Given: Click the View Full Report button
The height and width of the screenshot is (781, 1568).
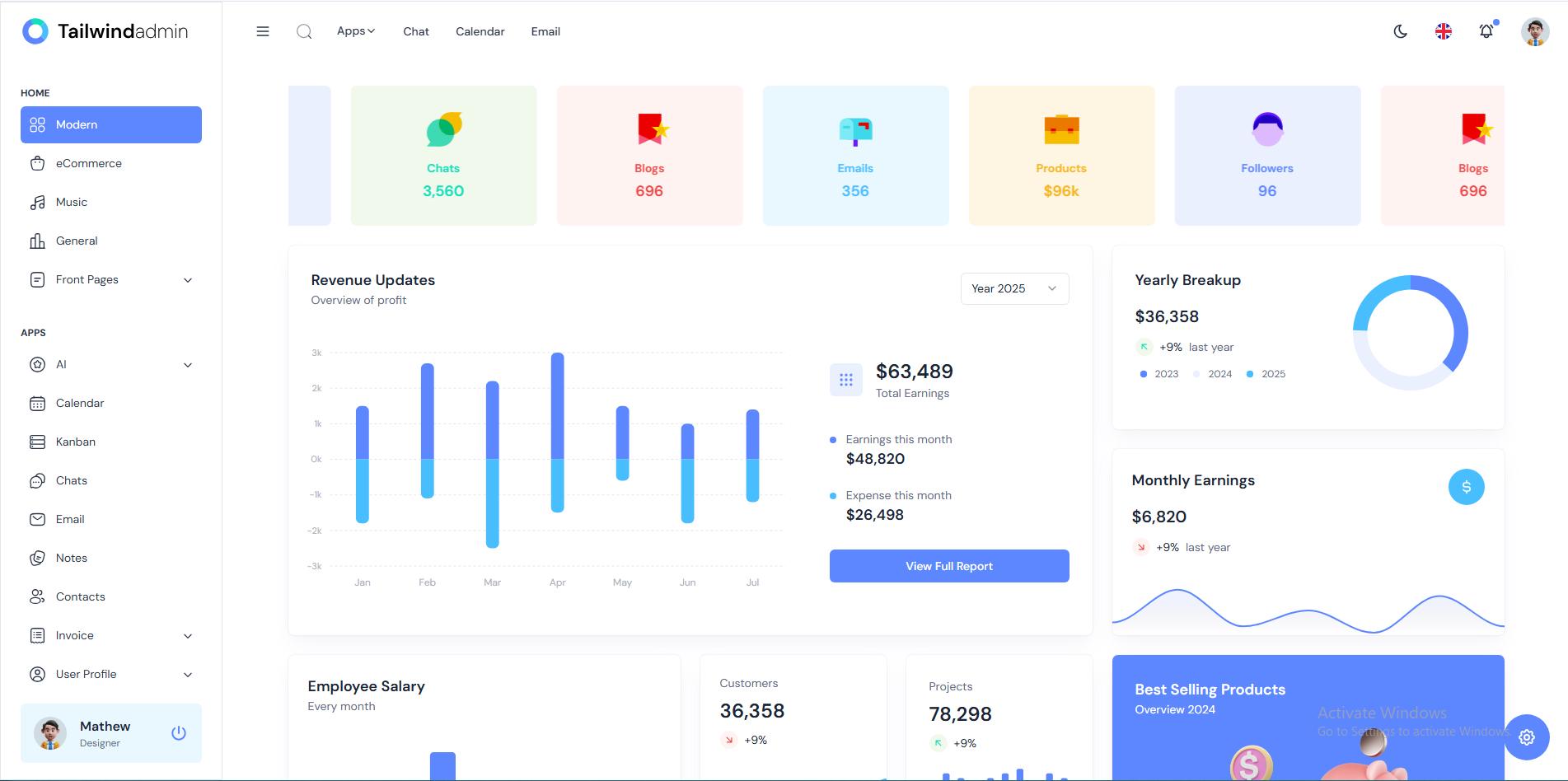Looking at the screenshot, I should (948, 566).
